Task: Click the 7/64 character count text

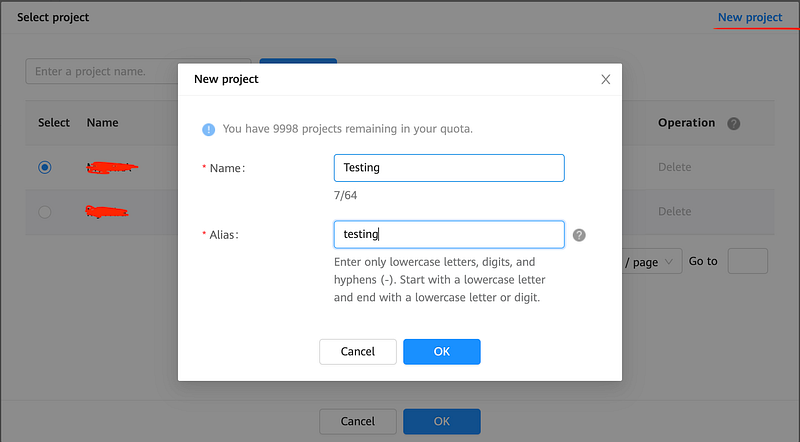Action: click(x=345, y=195)
